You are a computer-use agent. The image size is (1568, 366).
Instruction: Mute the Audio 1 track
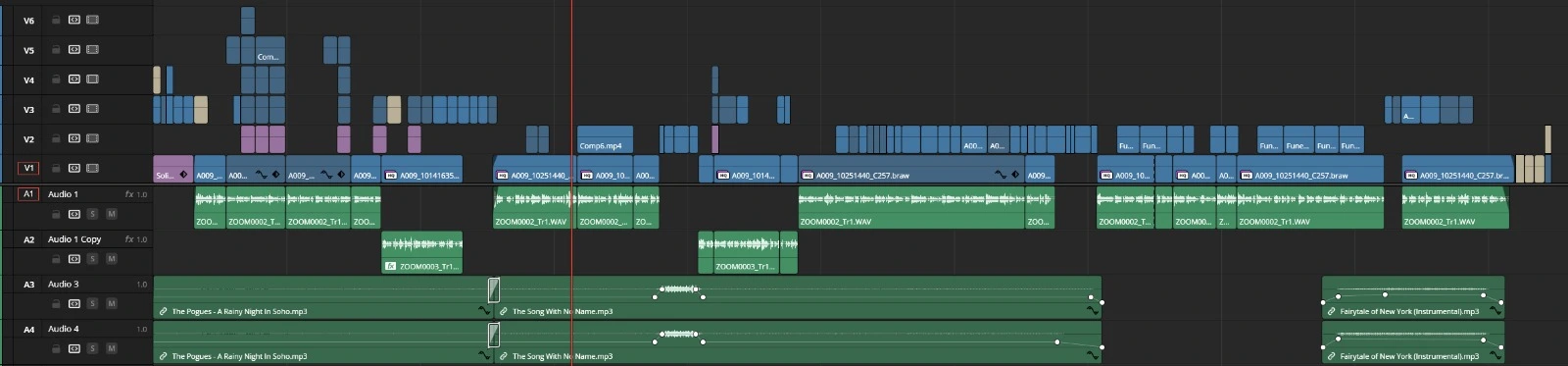tap(111, 214)
